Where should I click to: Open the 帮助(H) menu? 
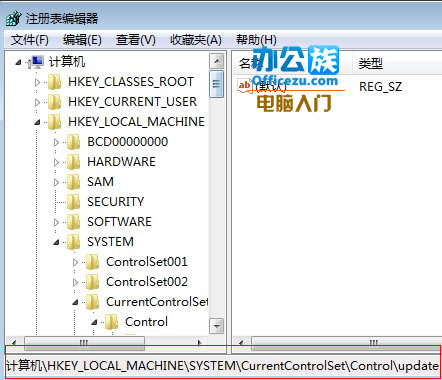[256, 40]
